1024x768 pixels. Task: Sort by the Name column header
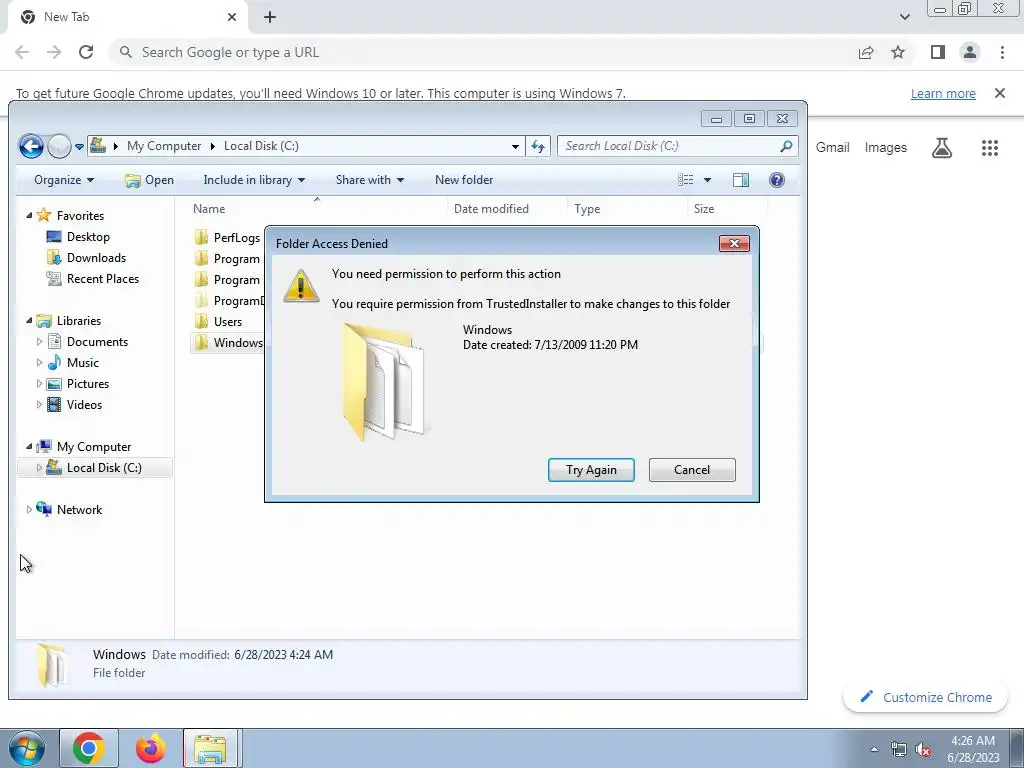[x=209, y=209]
